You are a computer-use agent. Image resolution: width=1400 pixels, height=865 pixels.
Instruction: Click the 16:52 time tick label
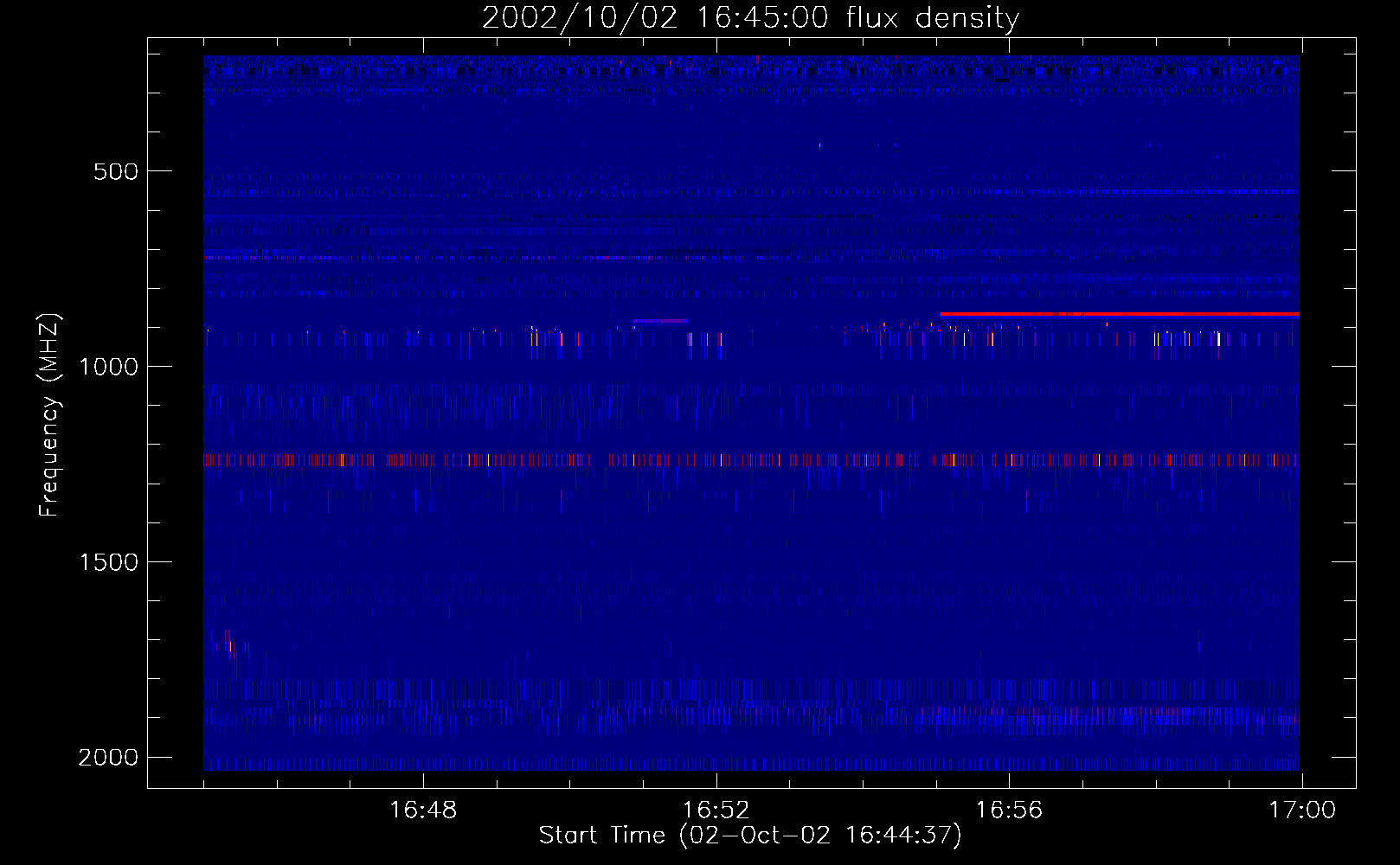tap(716, 811)
